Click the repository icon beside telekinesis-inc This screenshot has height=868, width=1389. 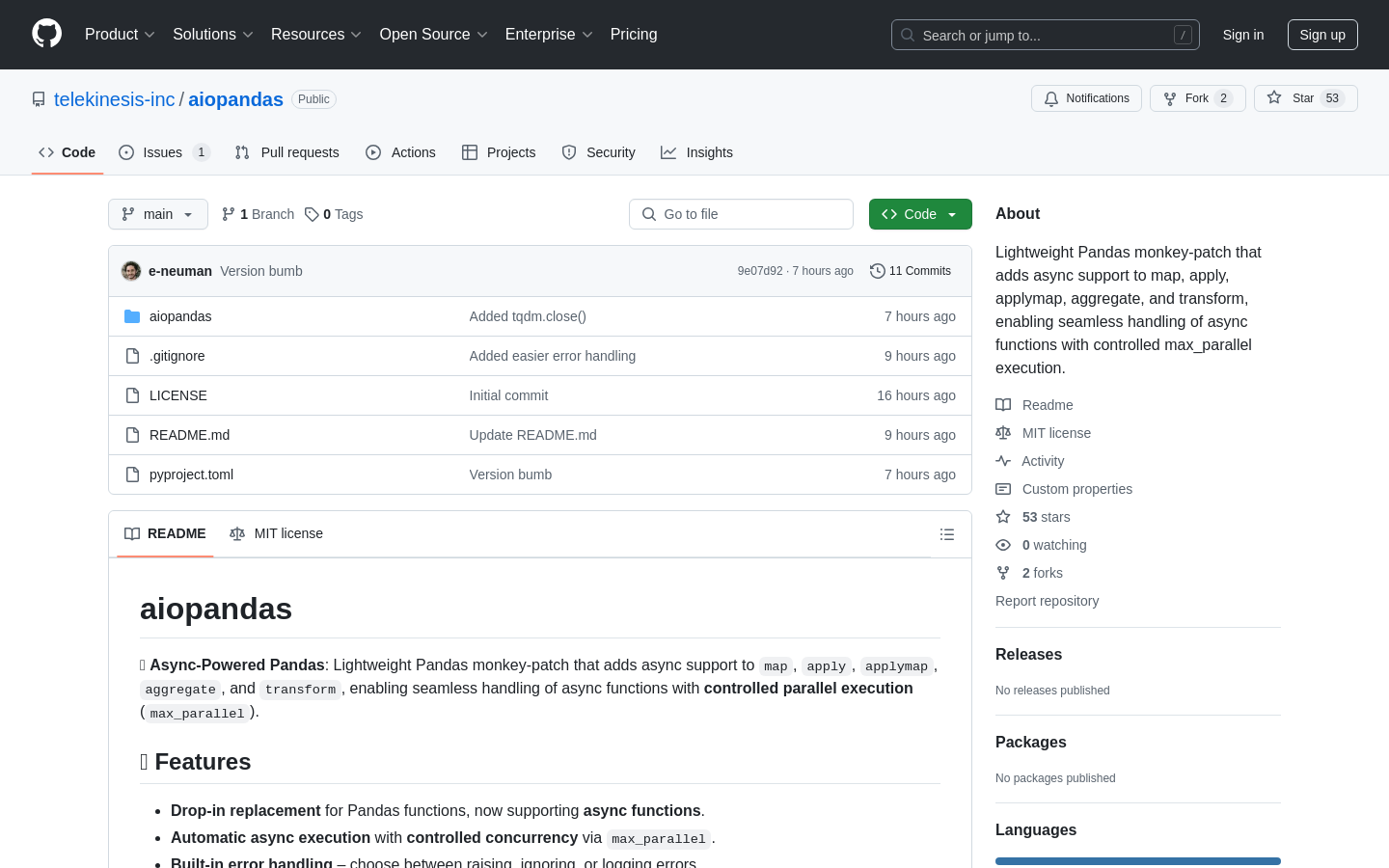click(39, 99)
